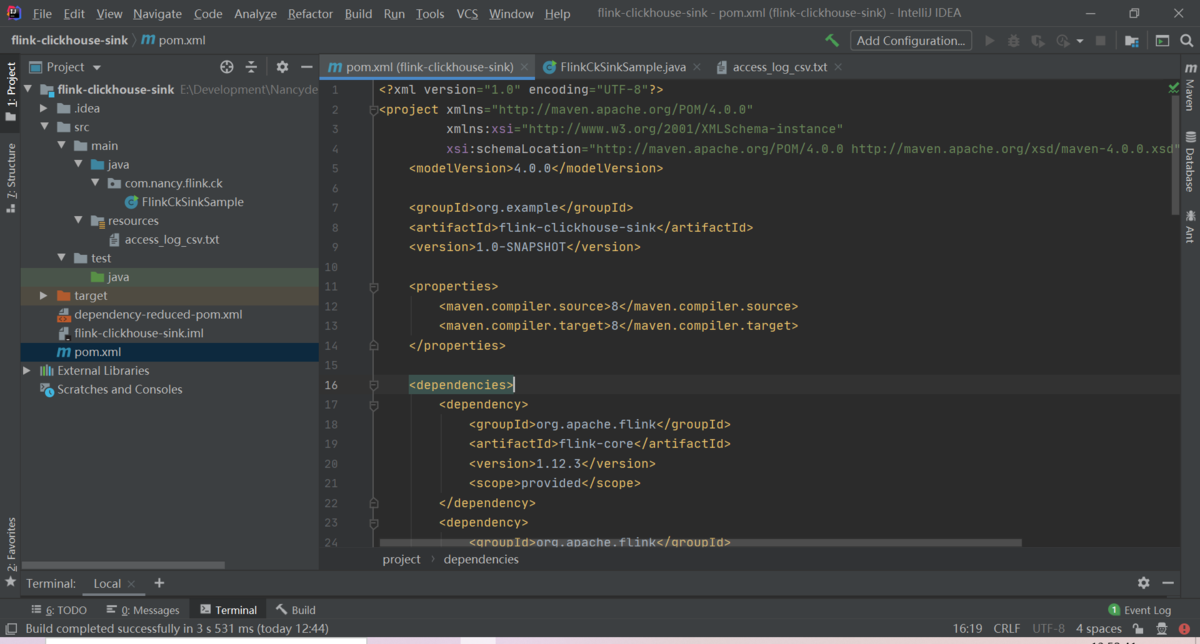The height and width of the screenshot is (644, 1200).
Task: Open the Event Log tool window
Action: click(1139, 610)
